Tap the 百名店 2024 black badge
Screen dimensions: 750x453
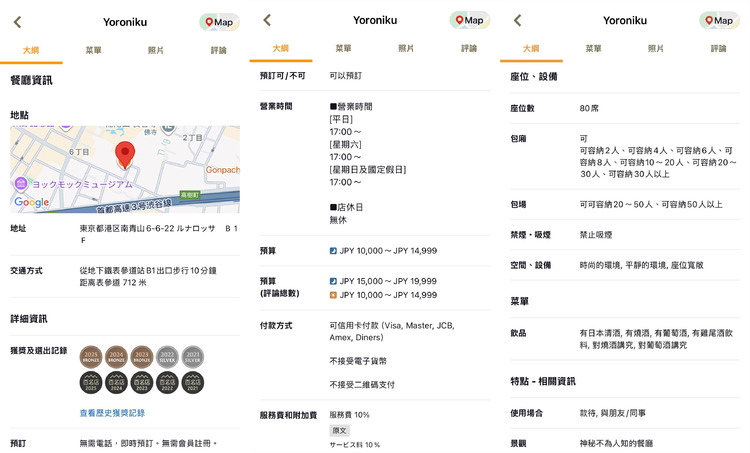coord(116,383)
